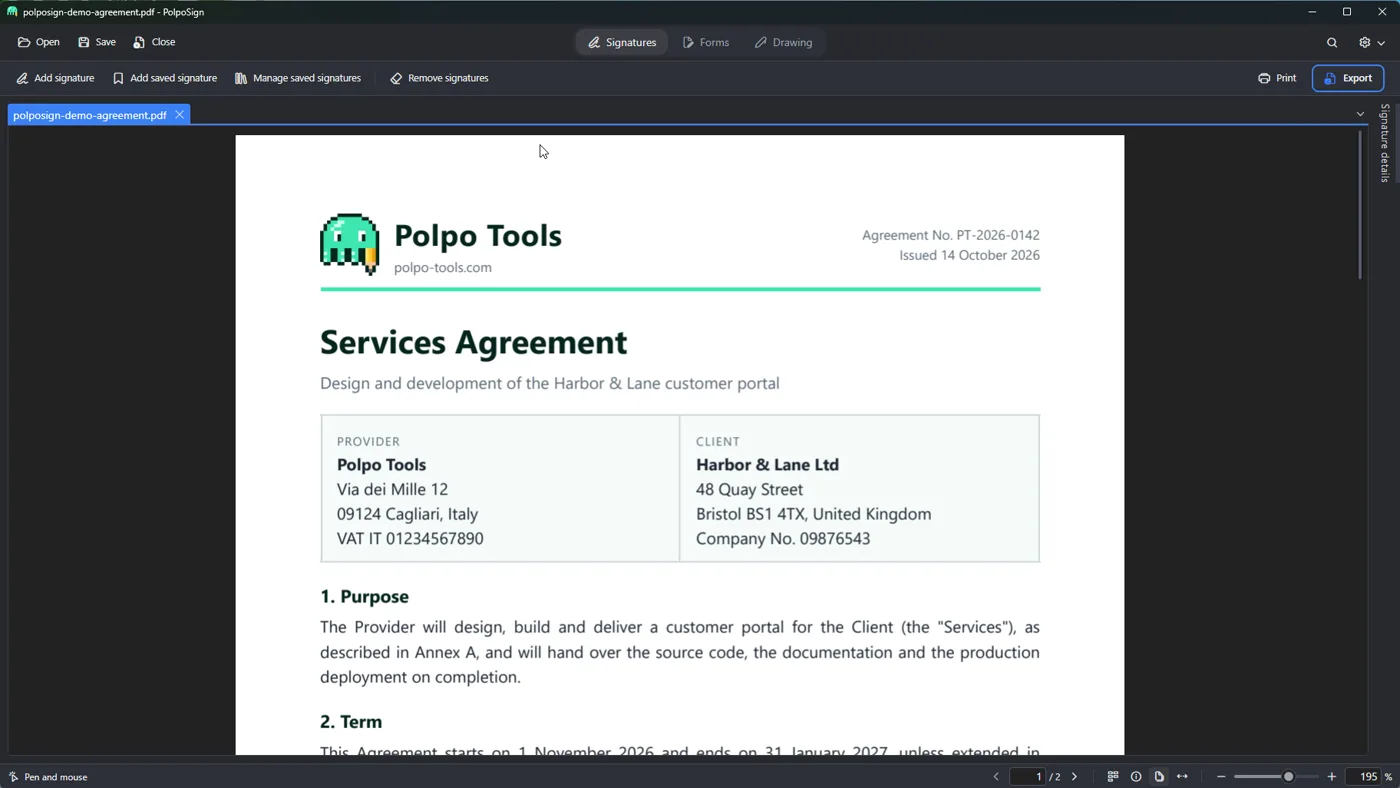Click the vertical document scrollbar

tap(1359, 205)
